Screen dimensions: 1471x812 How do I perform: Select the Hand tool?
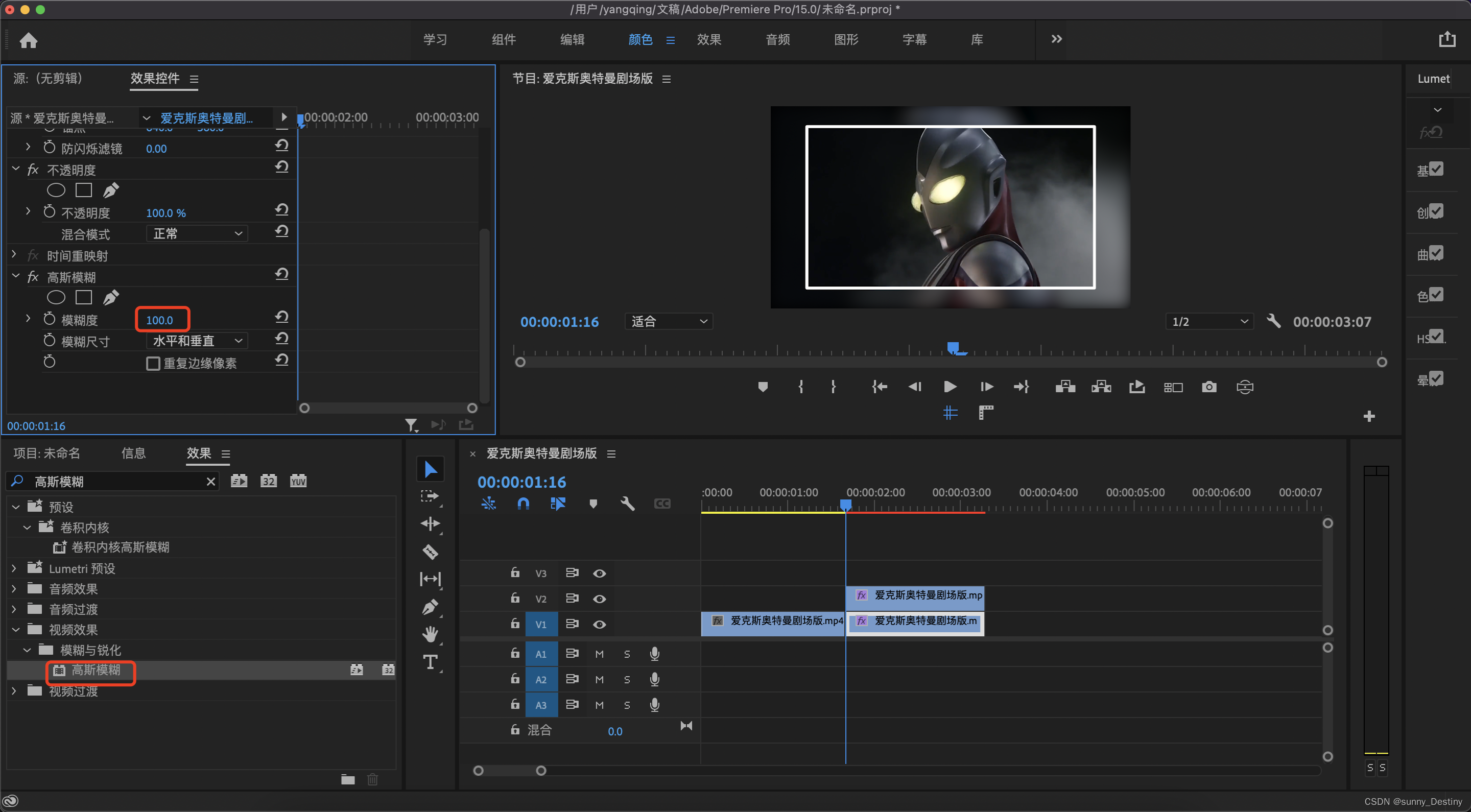point(430,634)
